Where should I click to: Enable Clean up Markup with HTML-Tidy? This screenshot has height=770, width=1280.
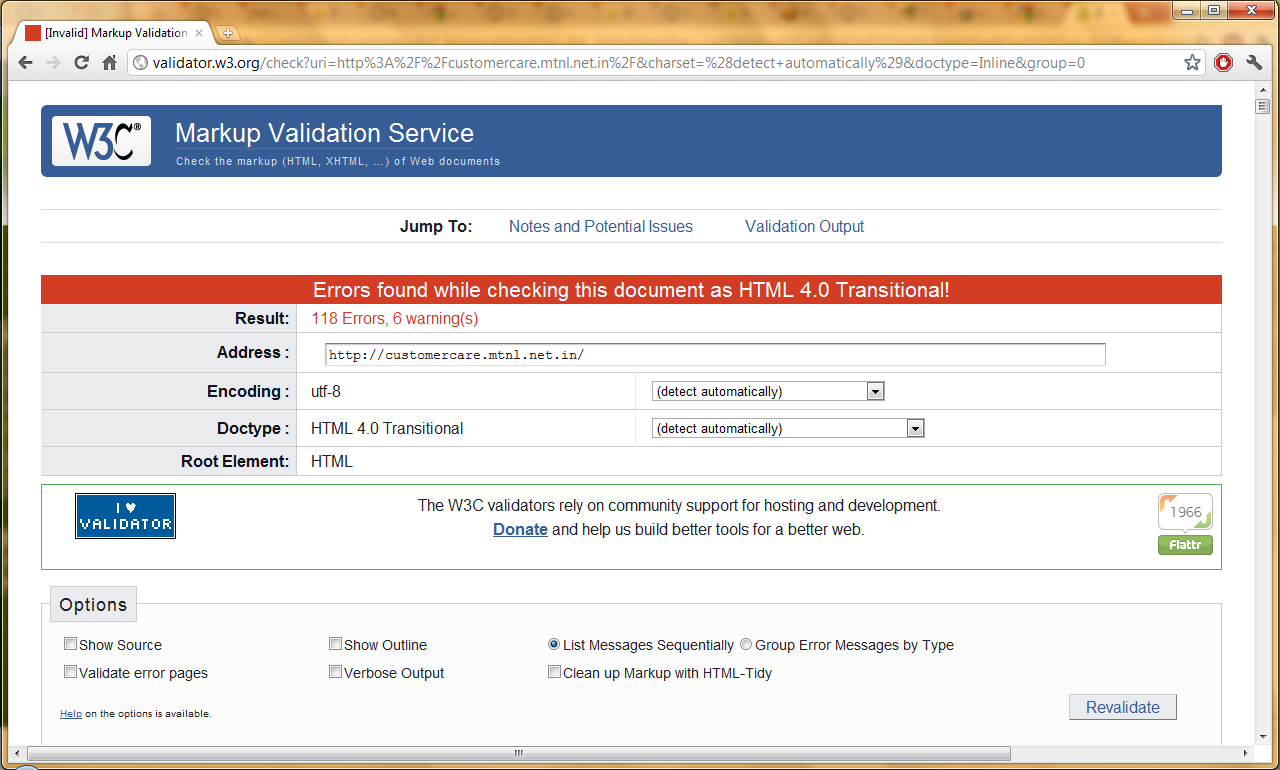[x=554, y=672]
